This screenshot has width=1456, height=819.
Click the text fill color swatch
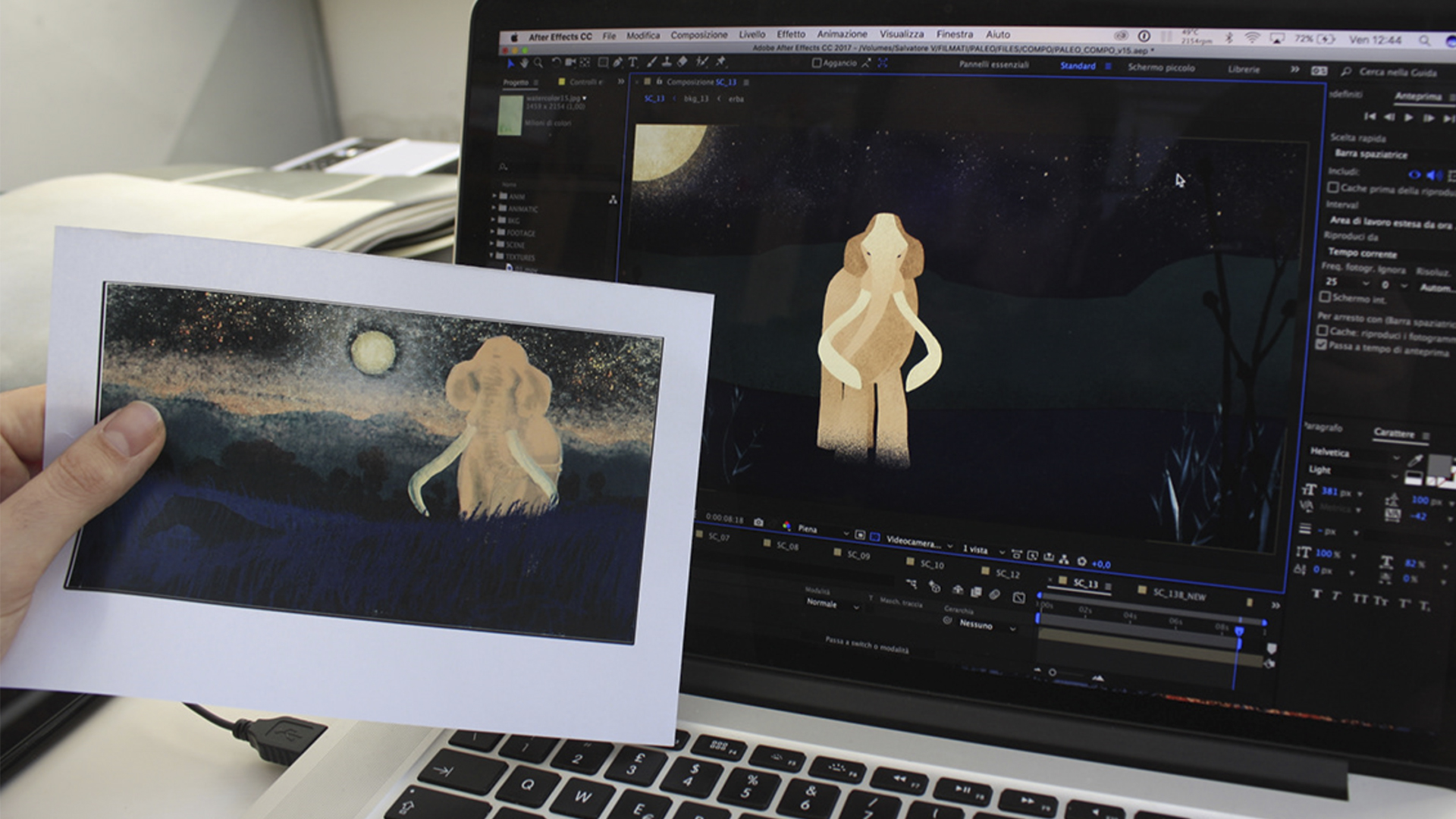pos(1439,466)
